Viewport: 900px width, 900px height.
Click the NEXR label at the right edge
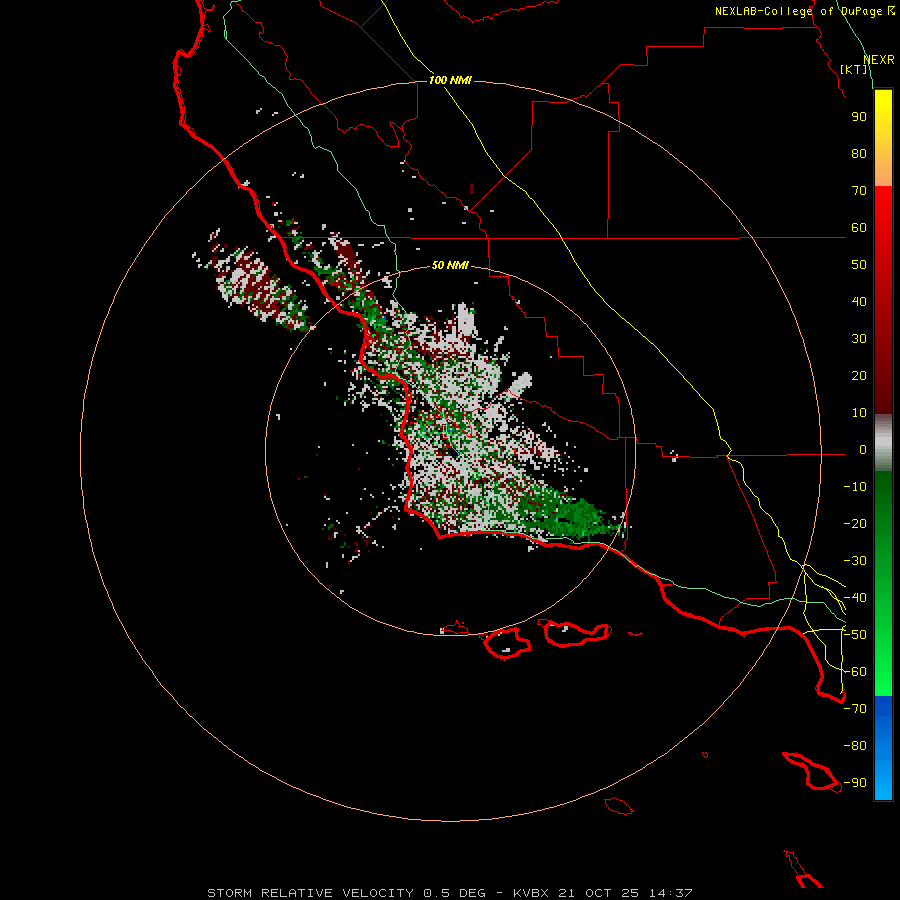point(879,60)
